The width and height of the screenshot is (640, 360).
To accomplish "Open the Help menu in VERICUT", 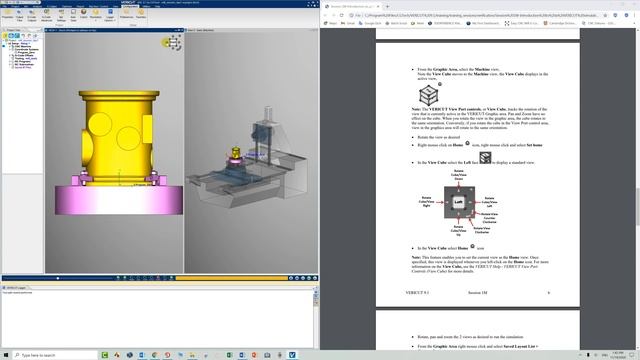I will [157, 6].
